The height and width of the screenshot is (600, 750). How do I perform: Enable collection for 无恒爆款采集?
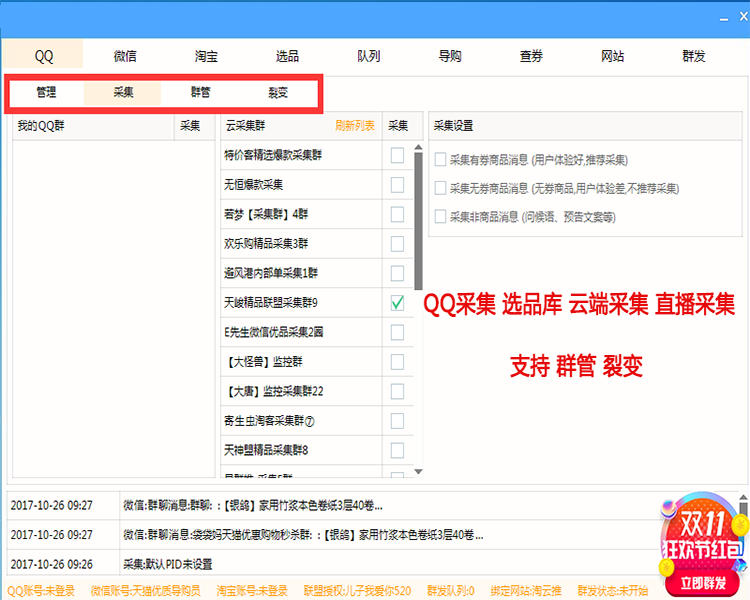(397, 185)
